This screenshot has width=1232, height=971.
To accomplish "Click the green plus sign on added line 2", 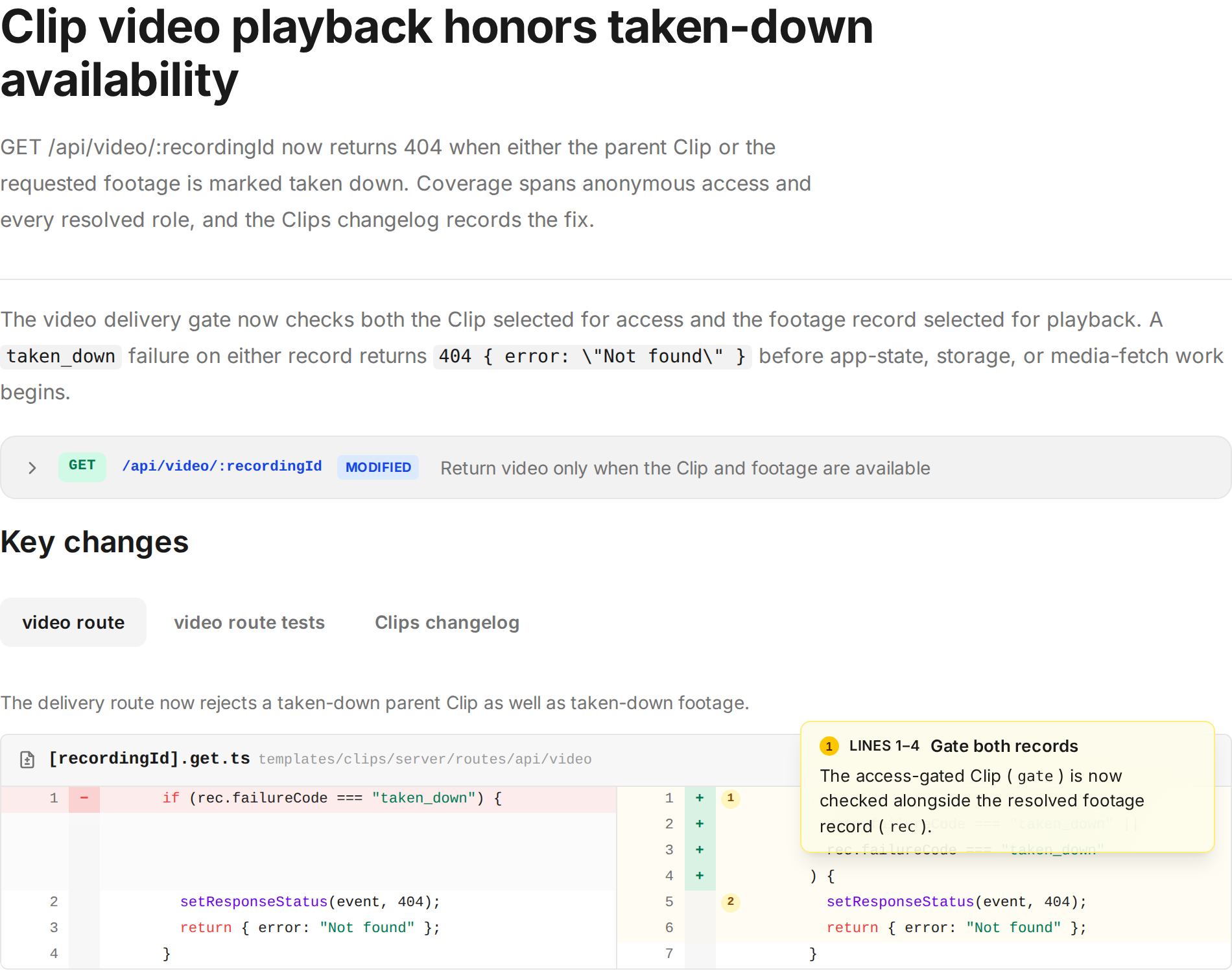I will pyautogui.click(x=700, y=824).
